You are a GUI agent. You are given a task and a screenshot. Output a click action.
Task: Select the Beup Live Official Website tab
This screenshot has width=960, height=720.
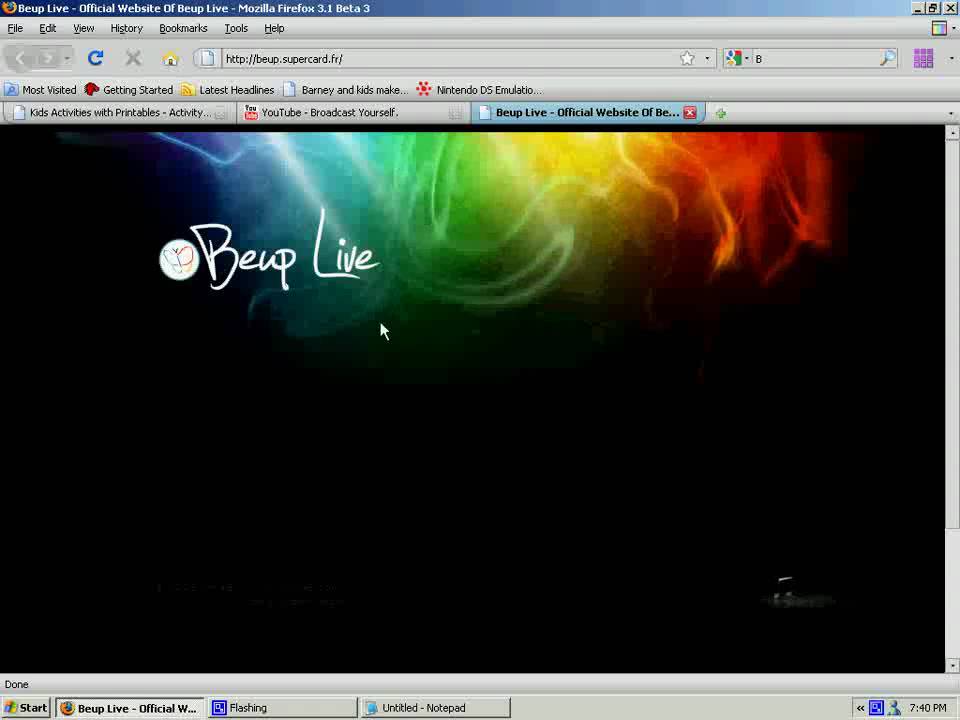tap(587, 113)
